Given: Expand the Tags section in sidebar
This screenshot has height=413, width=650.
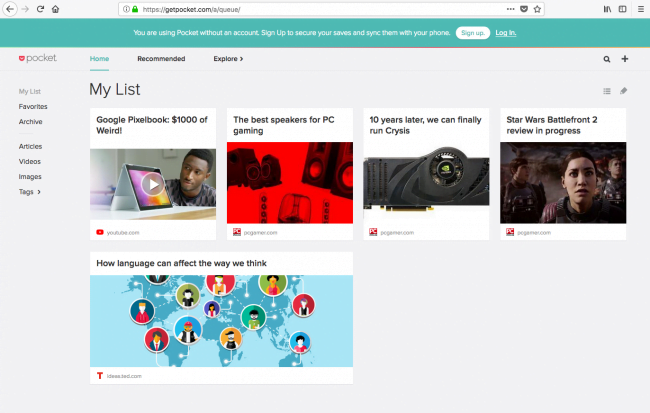Looking at the screenshot, I should click(x=30, y=192).
